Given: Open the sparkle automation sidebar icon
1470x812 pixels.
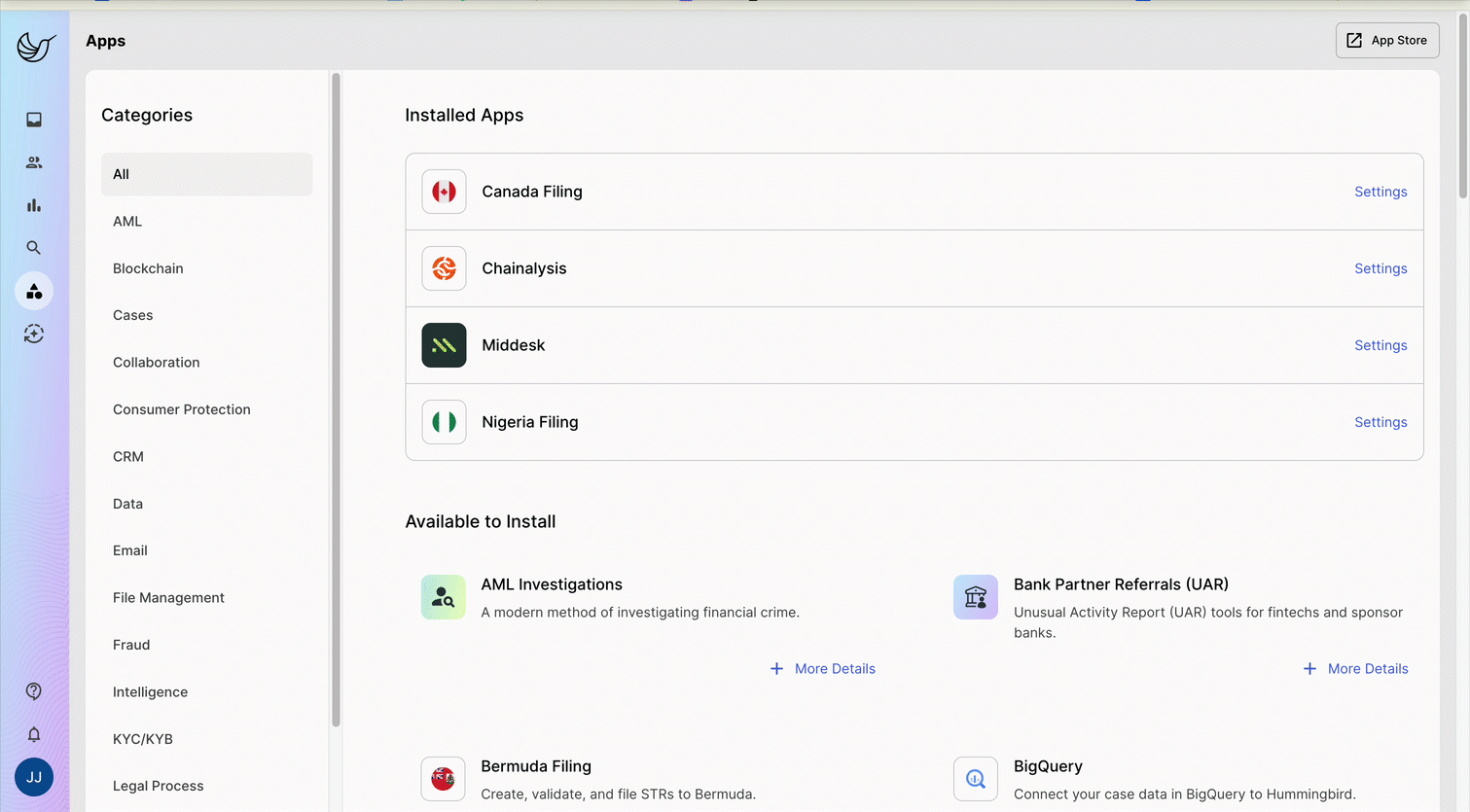Looking at the screenshot, I should [x=34, y=334].
